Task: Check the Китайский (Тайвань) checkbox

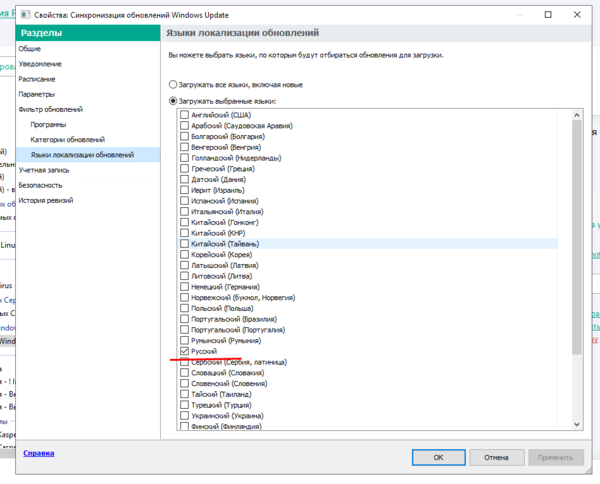Action: (184, 243)
